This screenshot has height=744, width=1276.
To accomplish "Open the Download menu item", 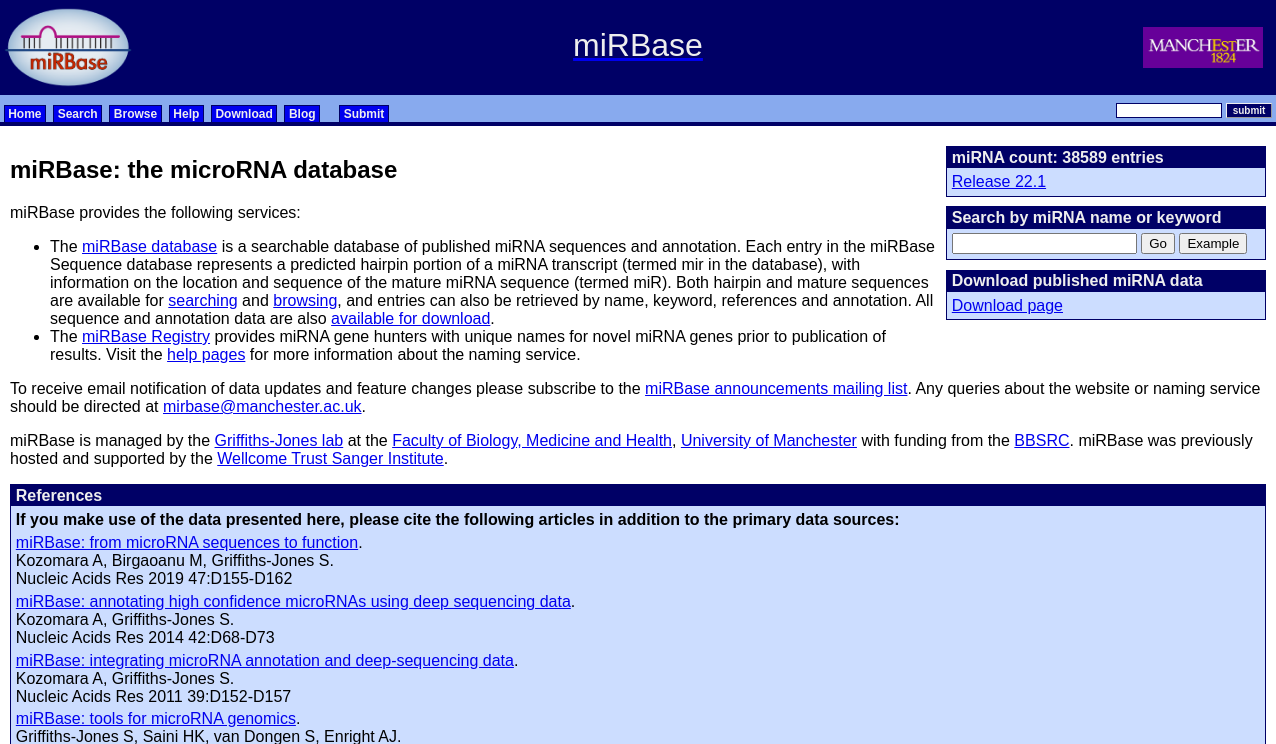I will (x=244, y=114).
